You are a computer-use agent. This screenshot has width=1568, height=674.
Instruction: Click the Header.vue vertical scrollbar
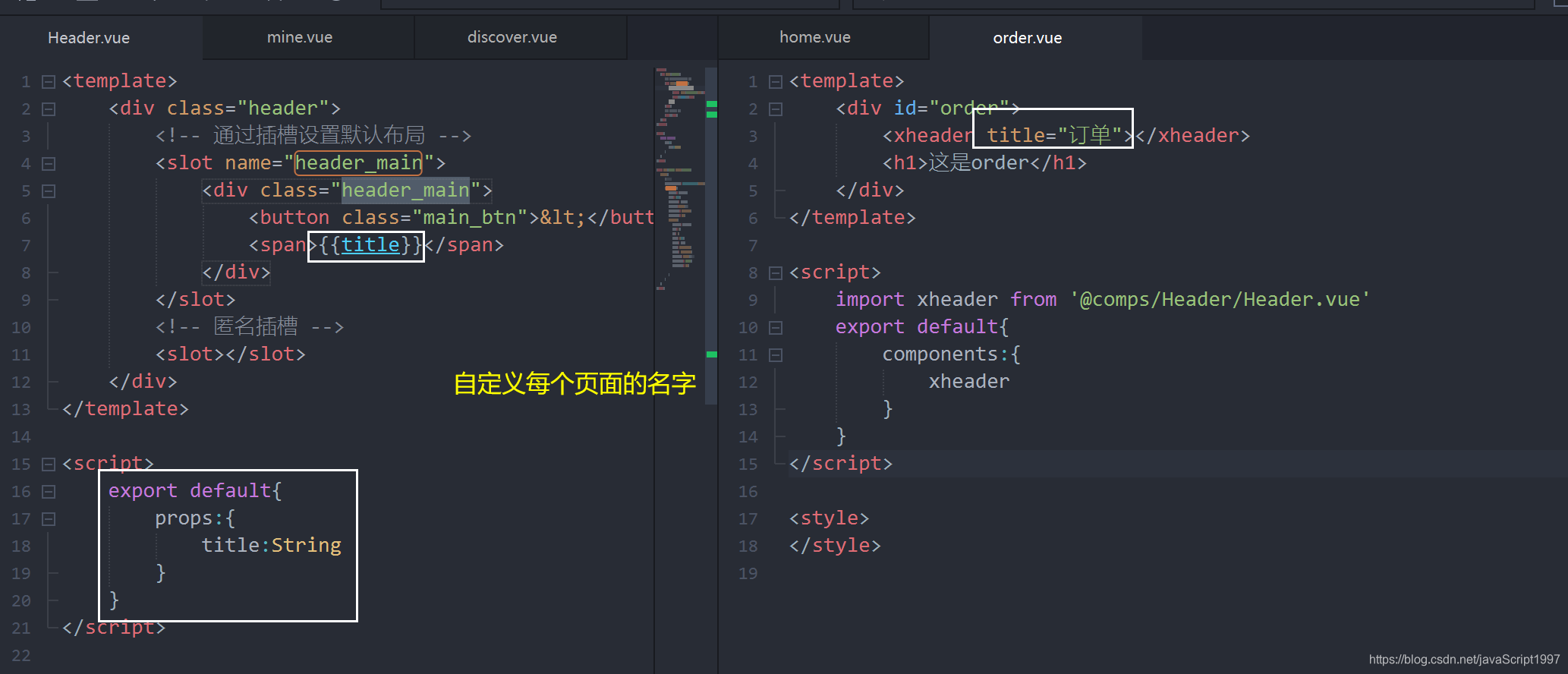click(x=711, y=235)
